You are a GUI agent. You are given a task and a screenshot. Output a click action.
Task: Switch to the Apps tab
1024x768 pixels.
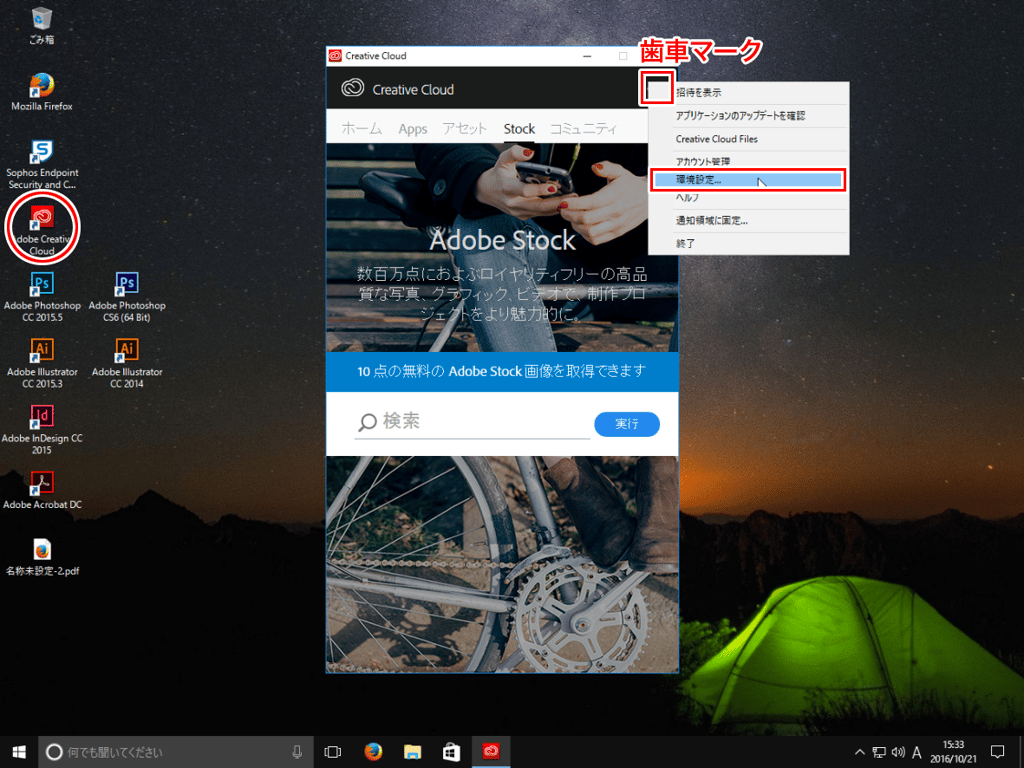pos(412,128)
